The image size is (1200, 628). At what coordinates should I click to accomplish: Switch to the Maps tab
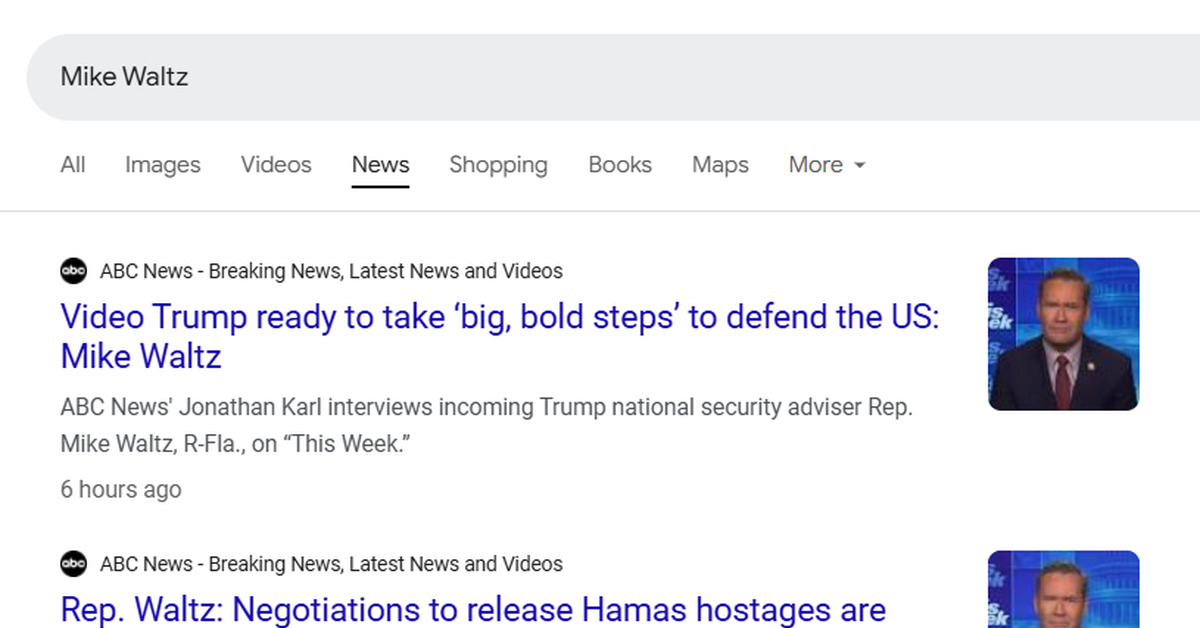click(x=720, y=165)
